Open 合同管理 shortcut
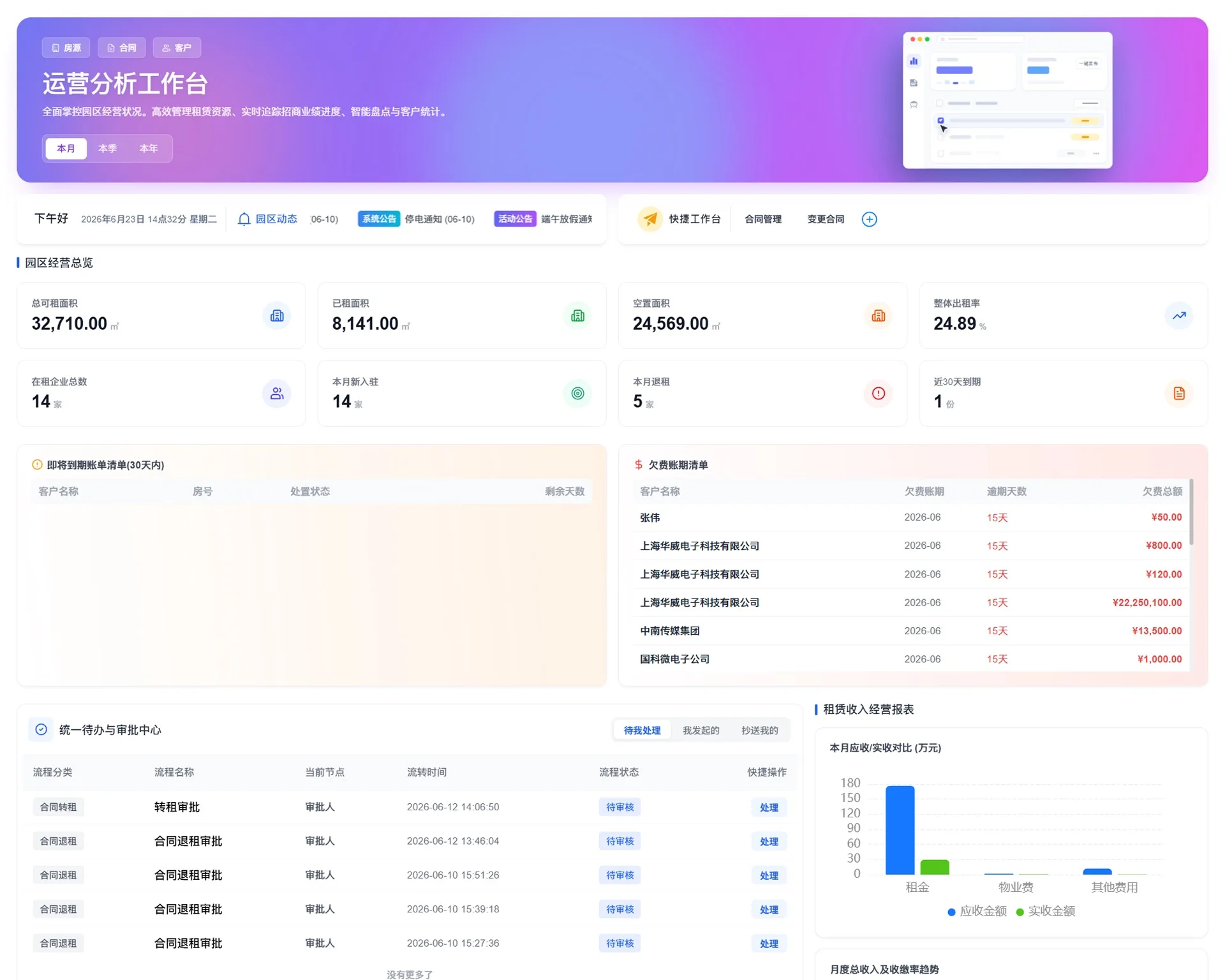 click(x=763, y=219)
